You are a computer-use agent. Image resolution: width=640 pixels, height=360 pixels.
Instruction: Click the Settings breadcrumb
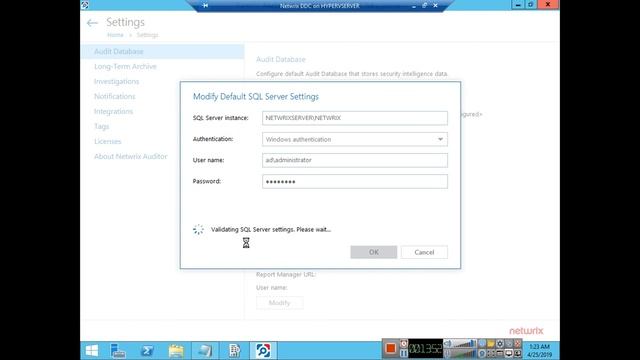click(x=147, y=35)
